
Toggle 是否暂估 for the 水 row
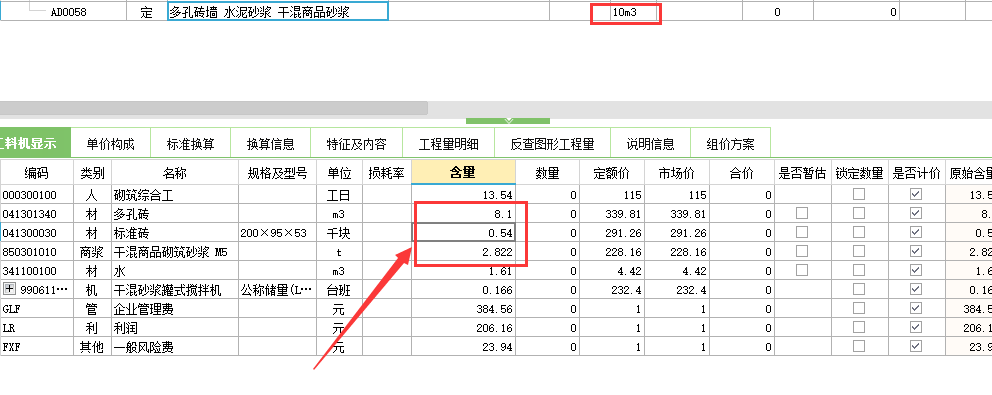pyautogui.click(x=802, y=271)
